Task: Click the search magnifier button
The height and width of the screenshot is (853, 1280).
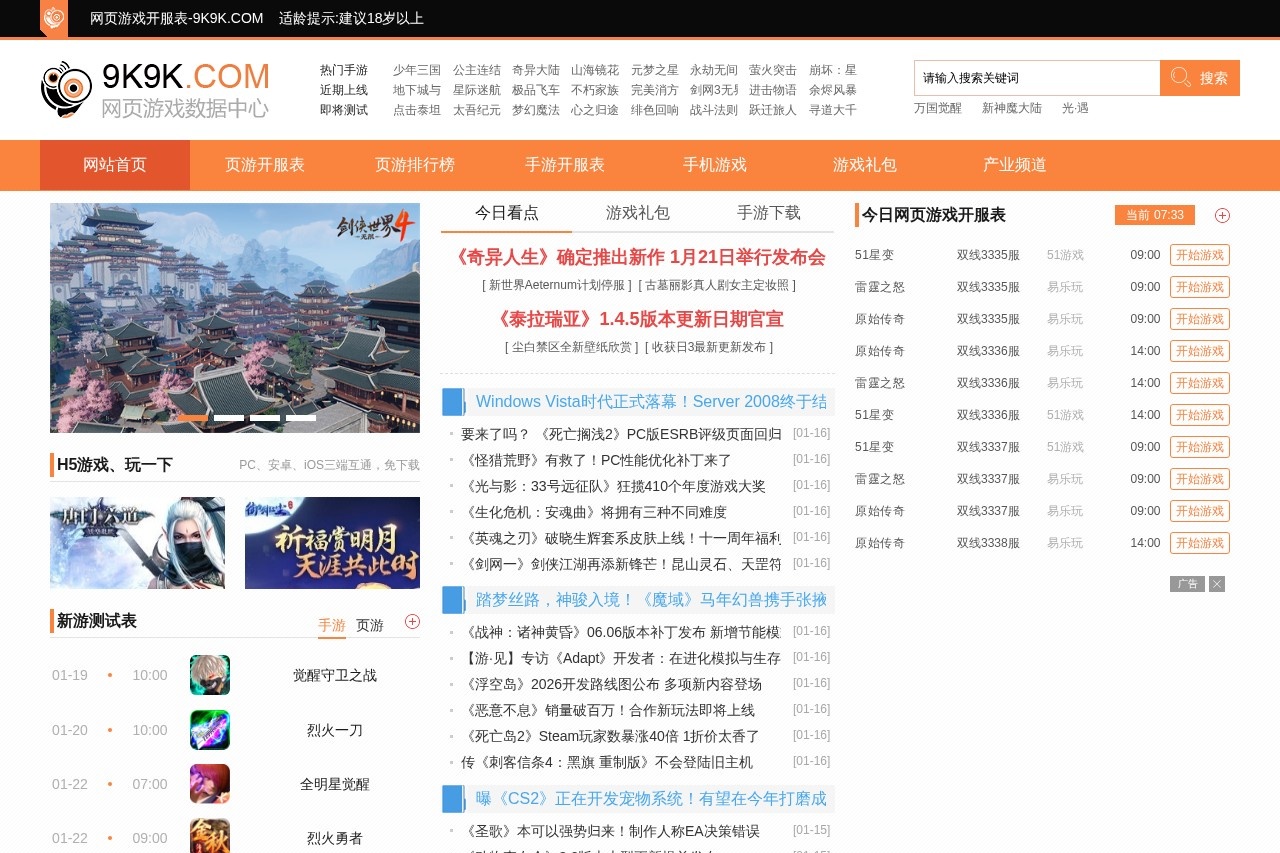Action: [1200, 78]
